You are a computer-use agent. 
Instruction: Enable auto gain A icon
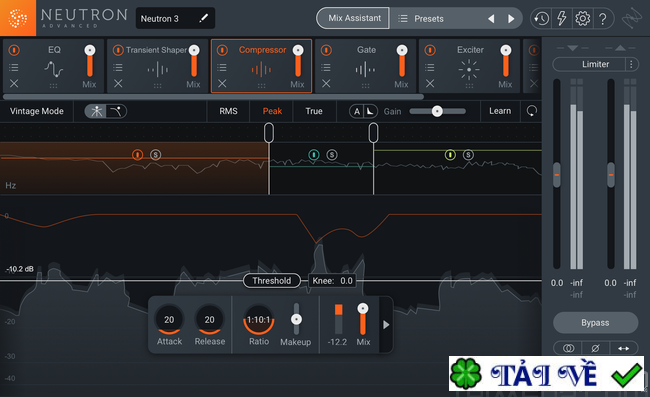[357, 111]
